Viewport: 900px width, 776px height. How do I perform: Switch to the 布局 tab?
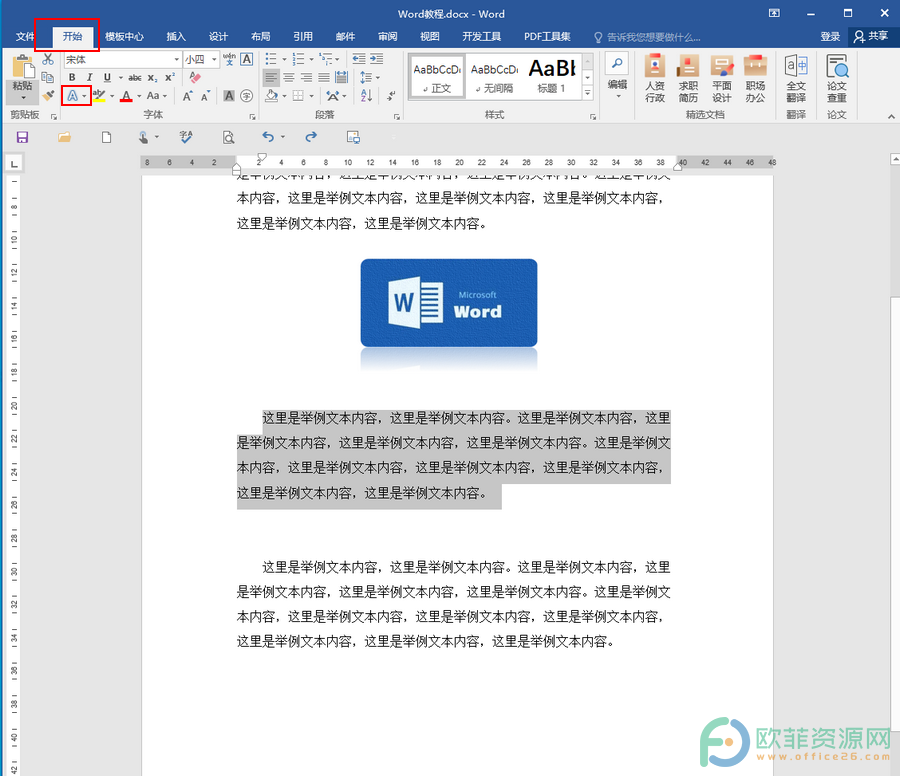pyautogui.click(x=261, y=37)
